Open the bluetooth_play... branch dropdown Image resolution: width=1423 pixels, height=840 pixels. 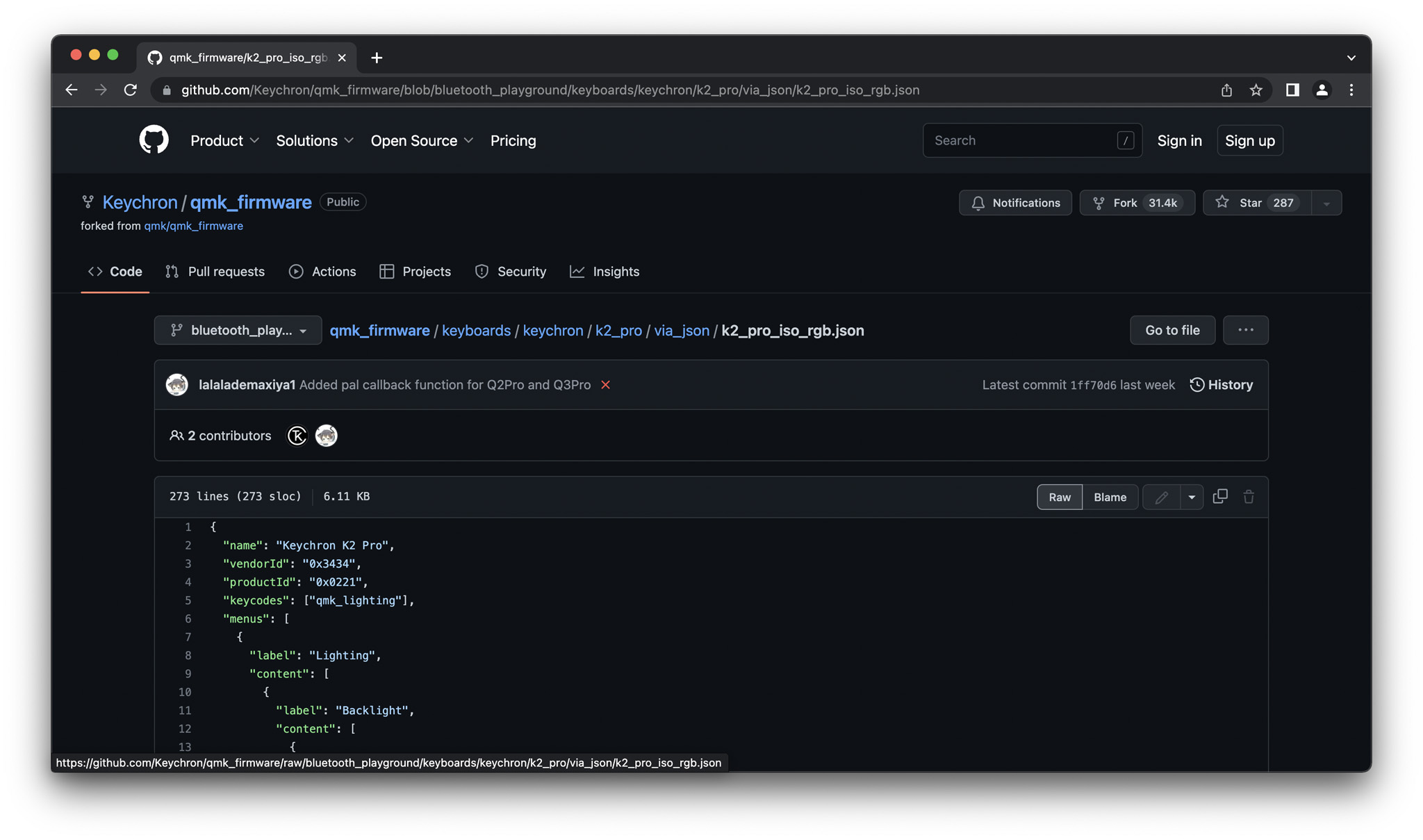coord(238,330)
